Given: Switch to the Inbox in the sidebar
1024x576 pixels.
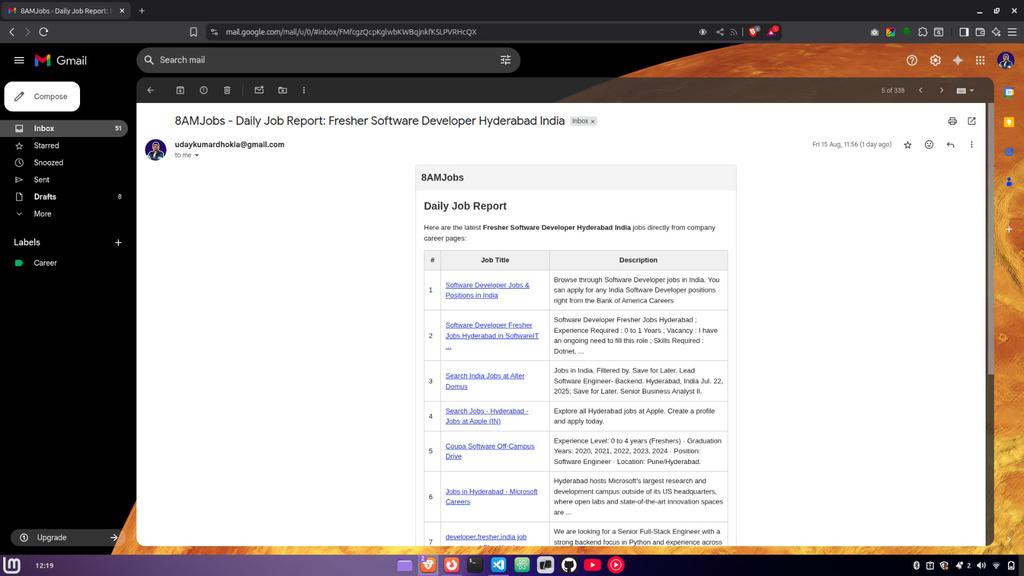Looking at the screenshot, I should 44,128.
